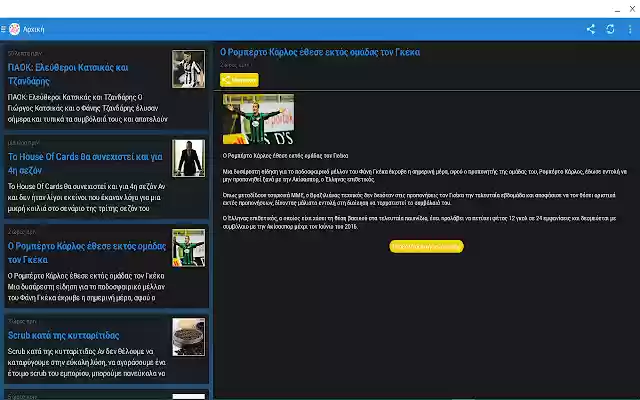Click the Αρχική title in top bar

pos(33,29)
